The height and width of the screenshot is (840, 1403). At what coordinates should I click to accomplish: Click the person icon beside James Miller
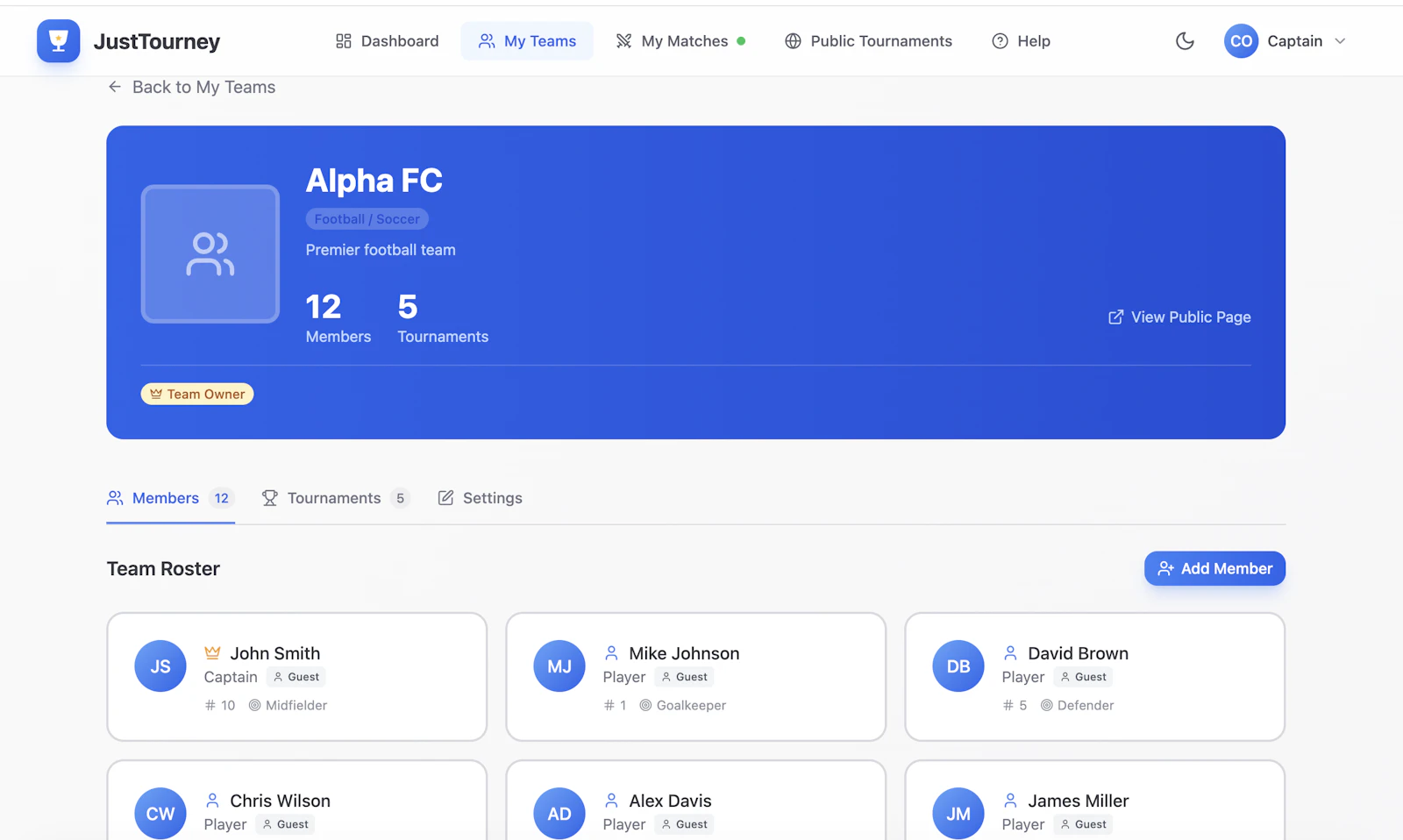pyautogui.click(x=1010, y=801)
